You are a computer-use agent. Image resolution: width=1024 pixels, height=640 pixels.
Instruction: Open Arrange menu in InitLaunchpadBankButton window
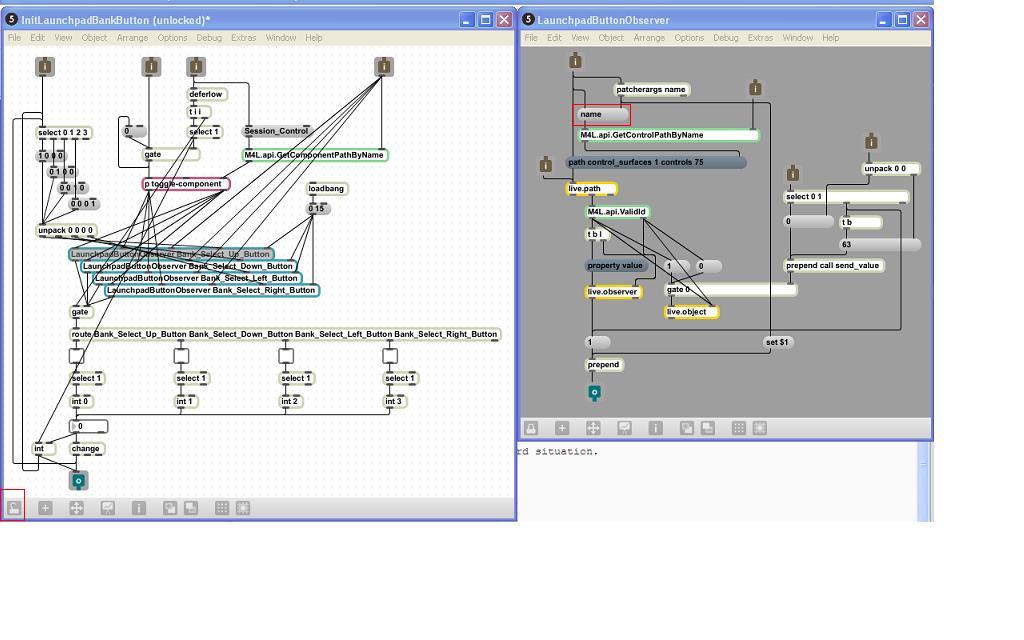(132, 38)
